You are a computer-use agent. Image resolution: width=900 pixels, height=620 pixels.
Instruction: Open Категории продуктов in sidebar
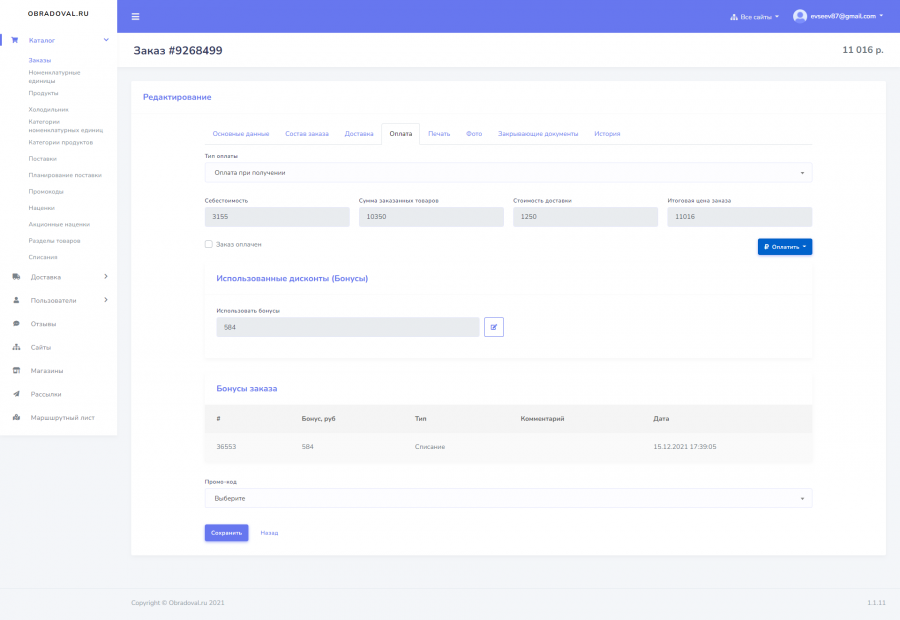(x=61, y=142)
